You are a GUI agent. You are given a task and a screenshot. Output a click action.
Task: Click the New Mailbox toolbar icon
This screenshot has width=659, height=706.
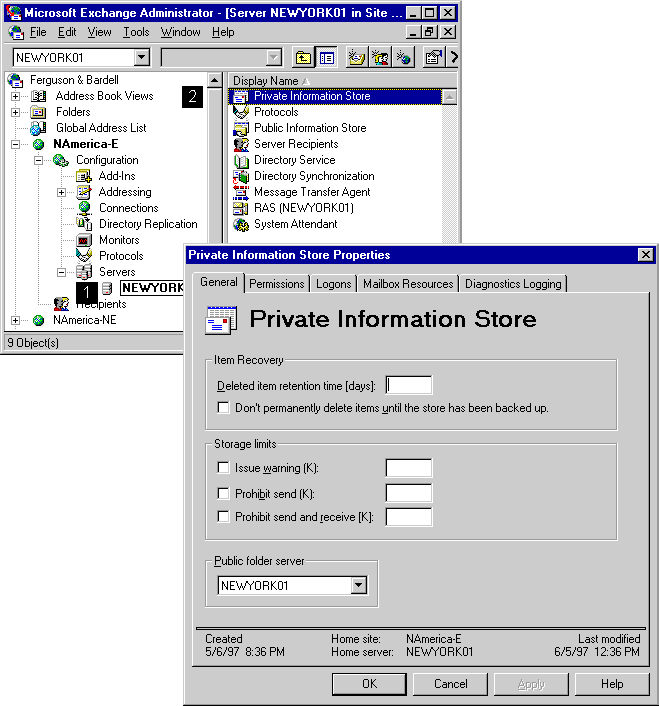click(x=357, y=58)
